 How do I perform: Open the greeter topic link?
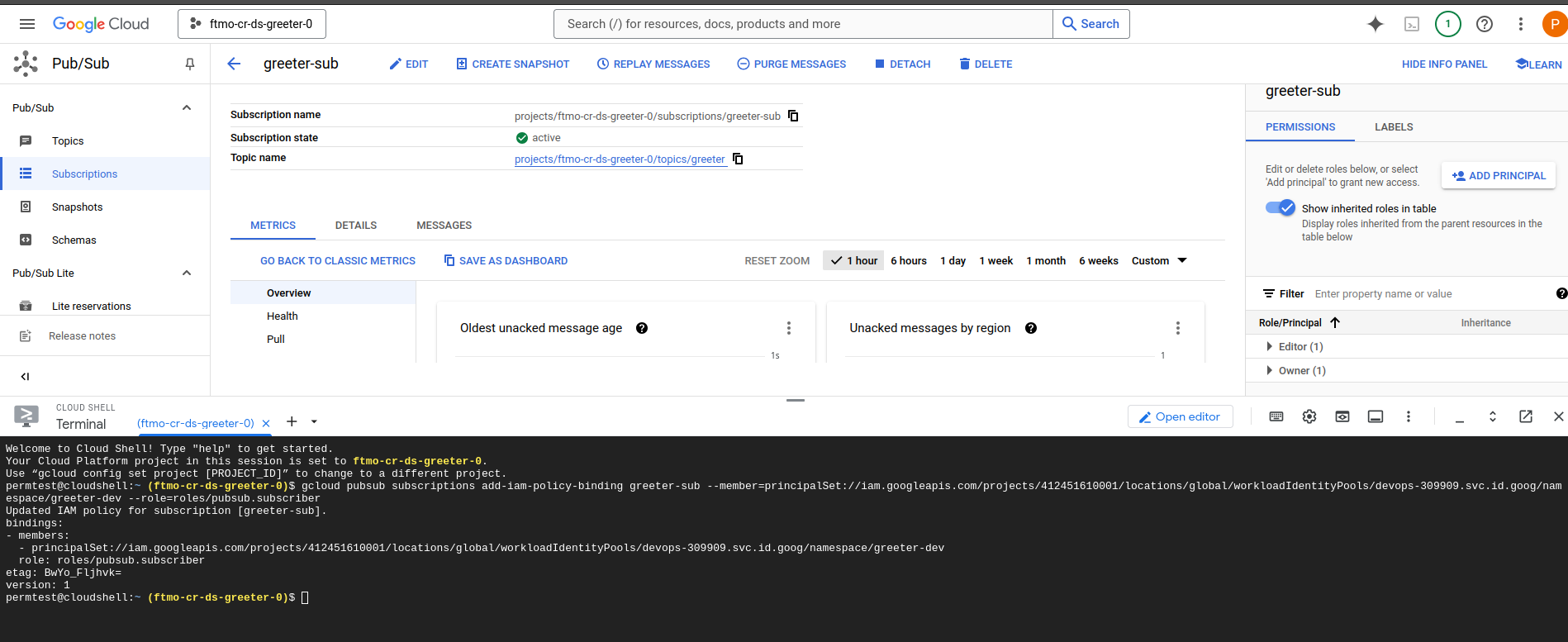[x=619, y=159]
